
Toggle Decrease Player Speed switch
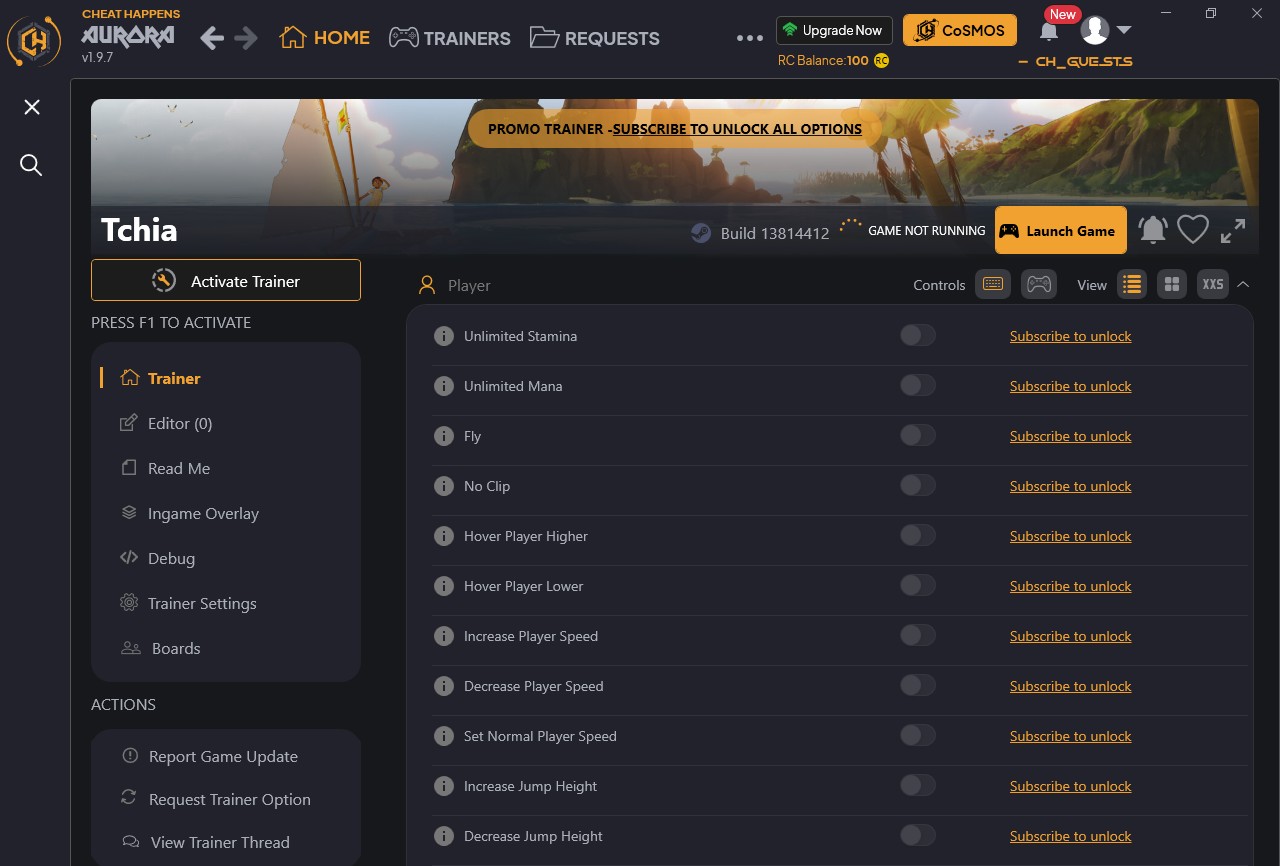(918, 685)
